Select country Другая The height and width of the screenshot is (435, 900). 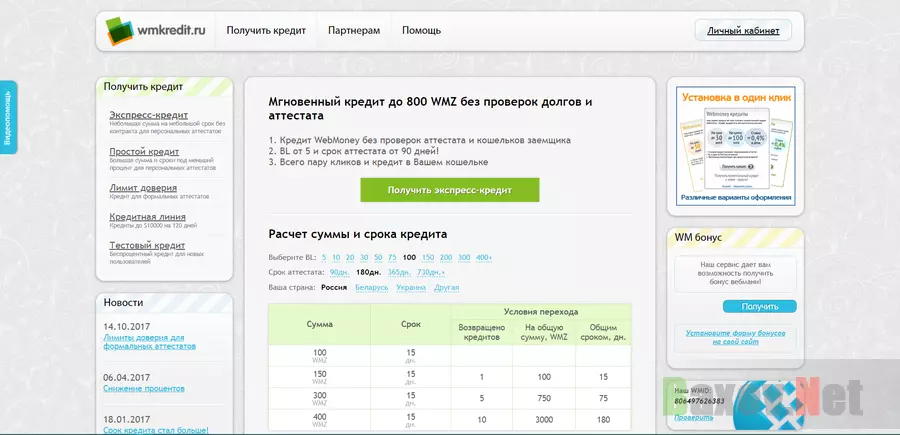point(447,288)
